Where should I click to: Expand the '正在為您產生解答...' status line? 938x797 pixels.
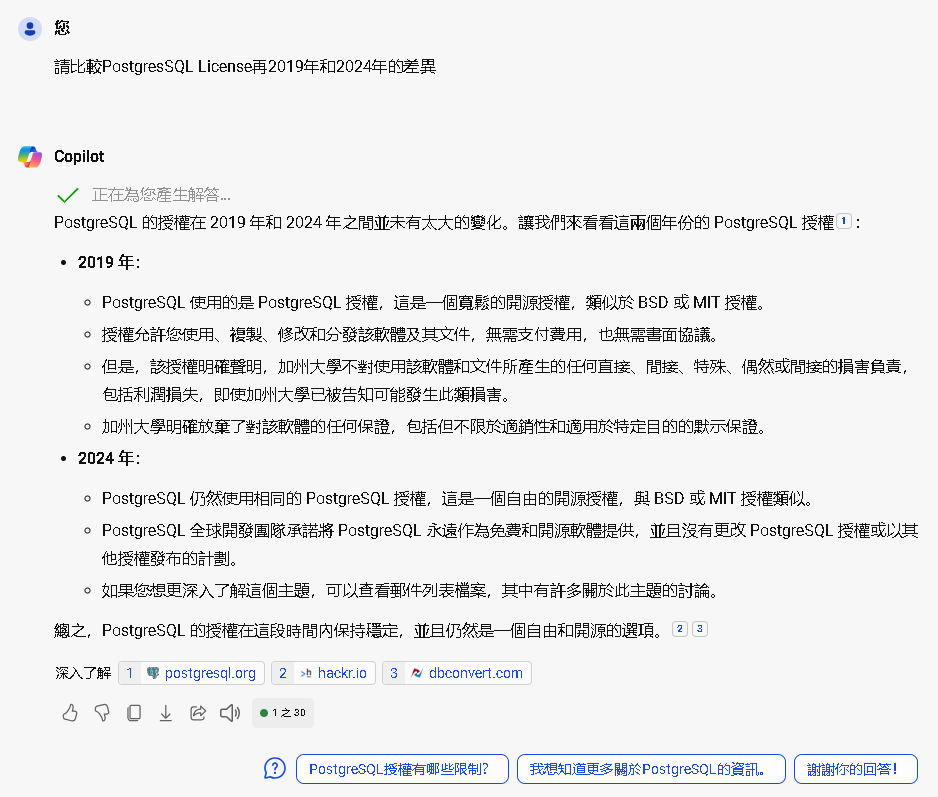click(161, 194)
